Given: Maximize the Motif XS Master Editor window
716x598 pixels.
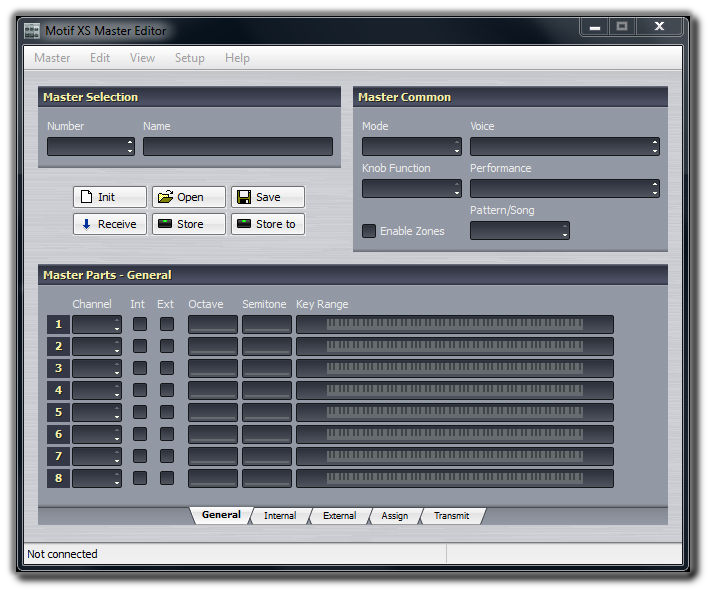Looking at the screenshot, I should point(622,26).
